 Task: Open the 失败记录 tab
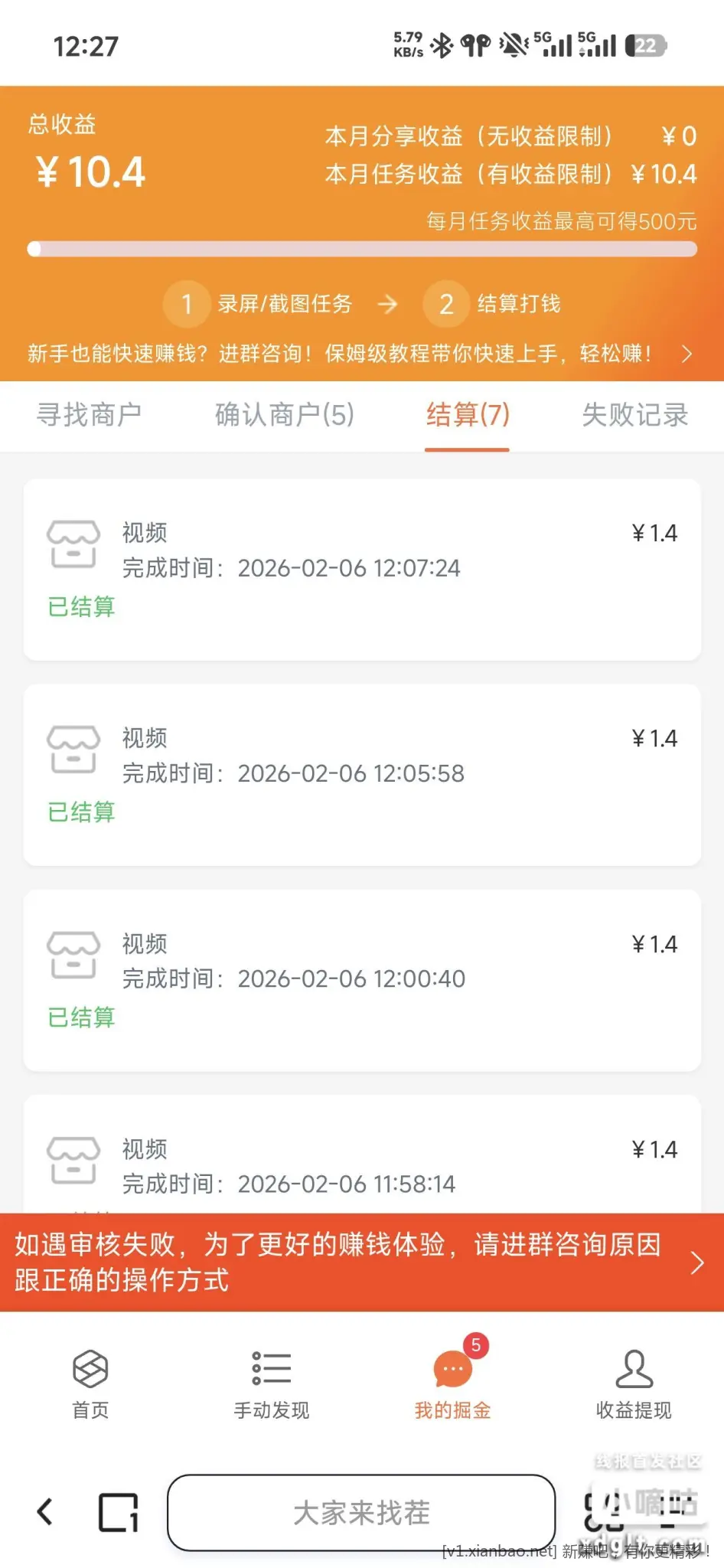click(634, 415)
